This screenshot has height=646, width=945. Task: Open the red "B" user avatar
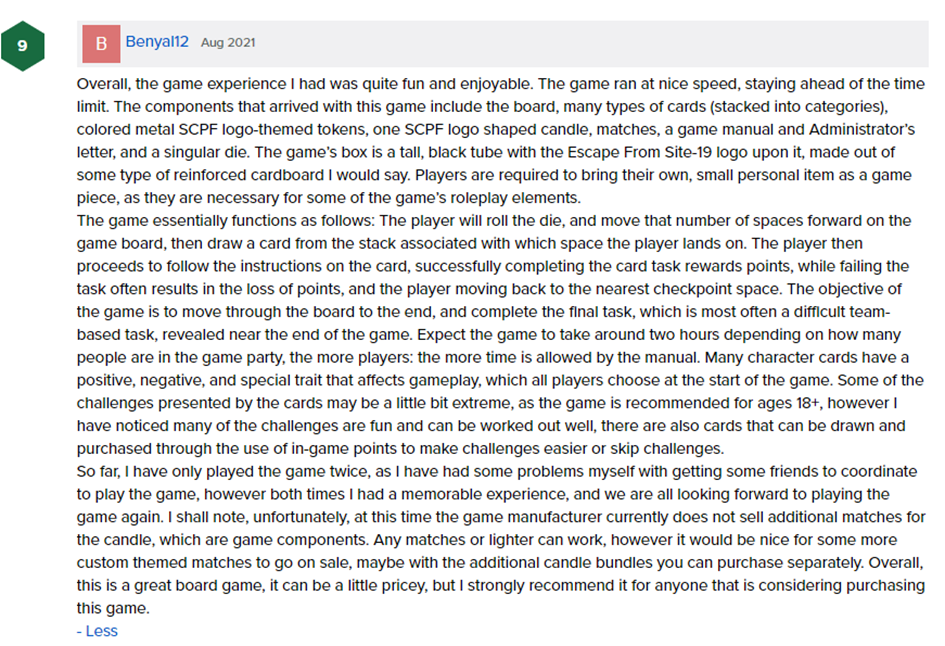point(101,44)
